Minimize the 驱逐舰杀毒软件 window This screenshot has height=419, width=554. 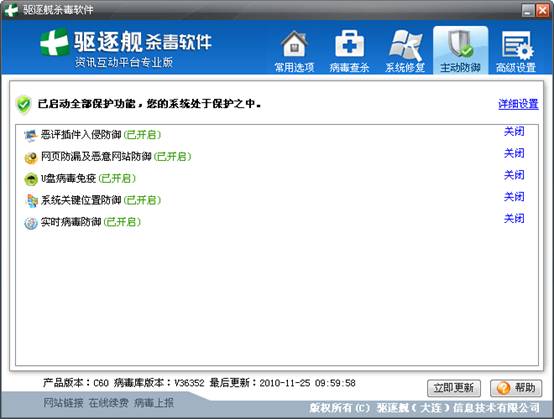coord(528,10)
